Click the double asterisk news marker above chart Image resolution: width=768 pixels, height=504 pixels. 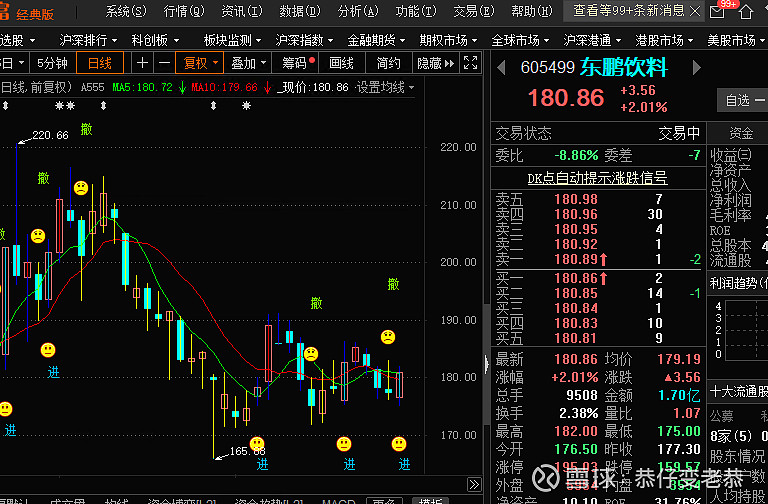(x=65, y=105)
